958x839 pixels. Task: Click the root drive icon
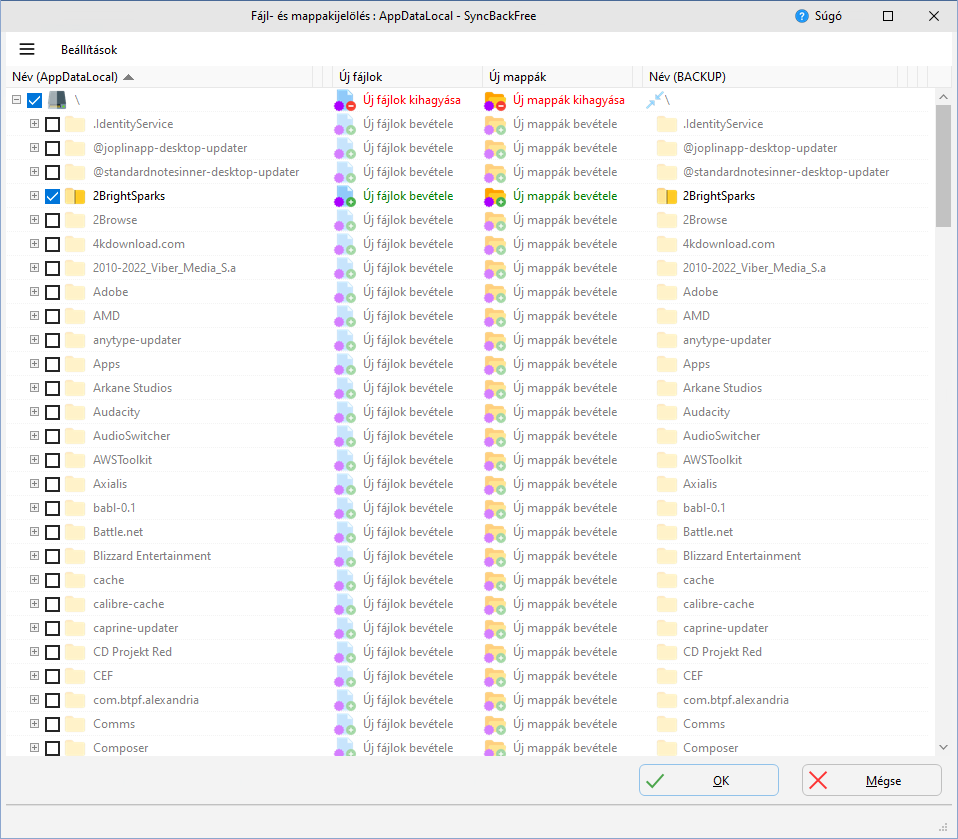tap(57, 100)
